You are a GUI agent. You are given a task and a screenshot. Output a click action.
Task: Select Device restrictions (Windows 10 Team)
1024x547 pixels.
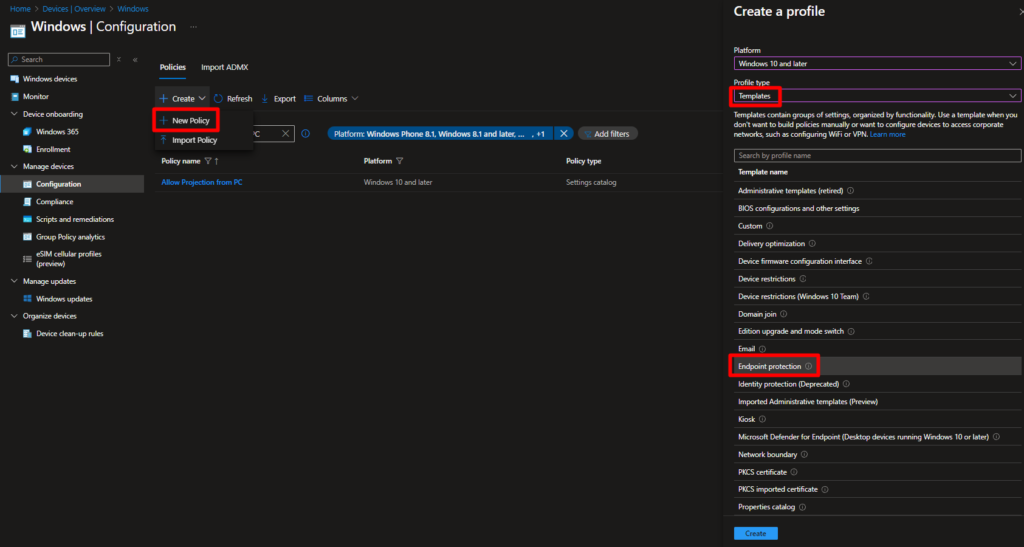pyautogui.click(x=877, y=297)
